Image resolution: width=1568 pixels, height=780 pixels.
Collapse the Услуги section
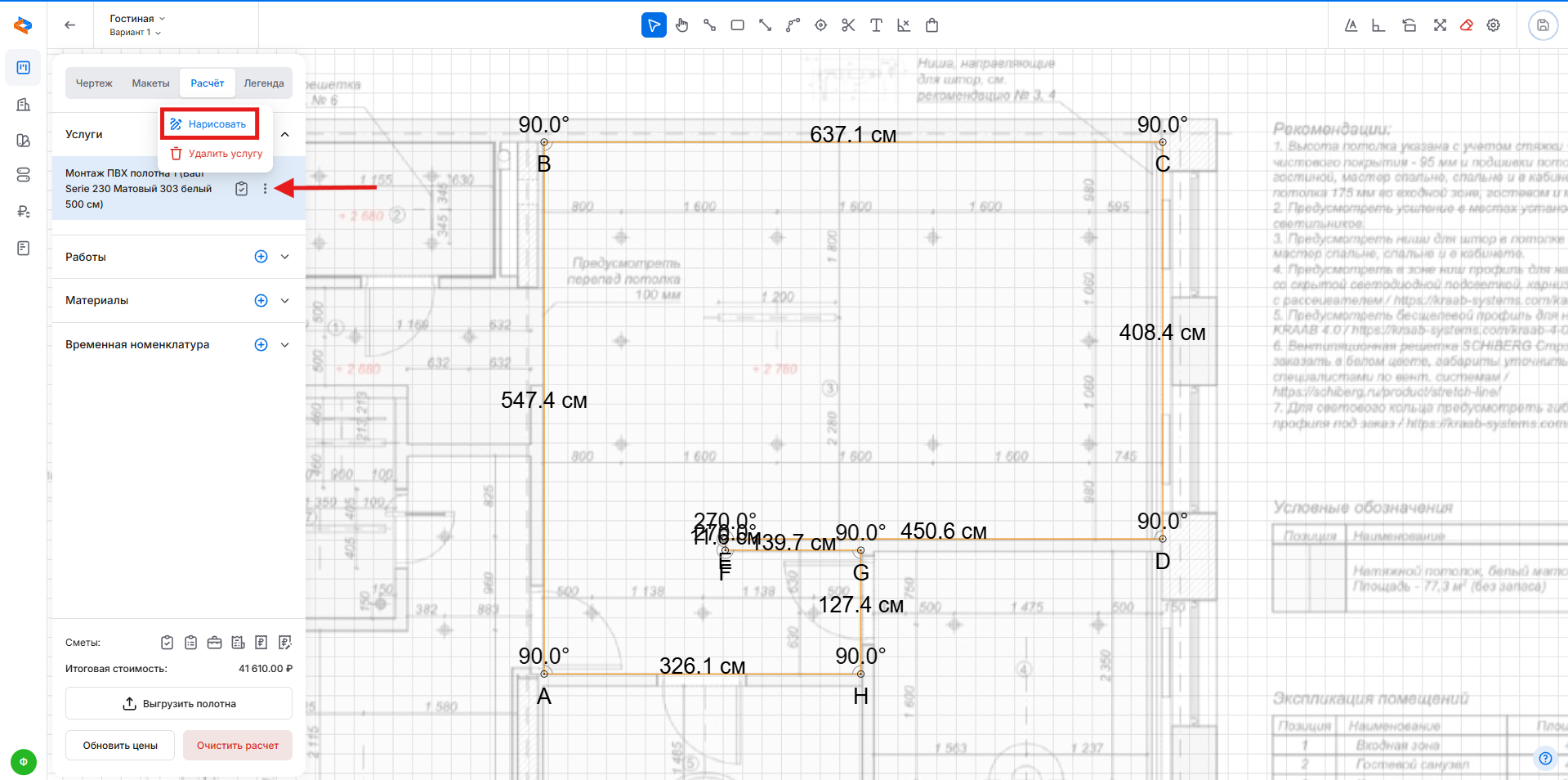(285, 134)
